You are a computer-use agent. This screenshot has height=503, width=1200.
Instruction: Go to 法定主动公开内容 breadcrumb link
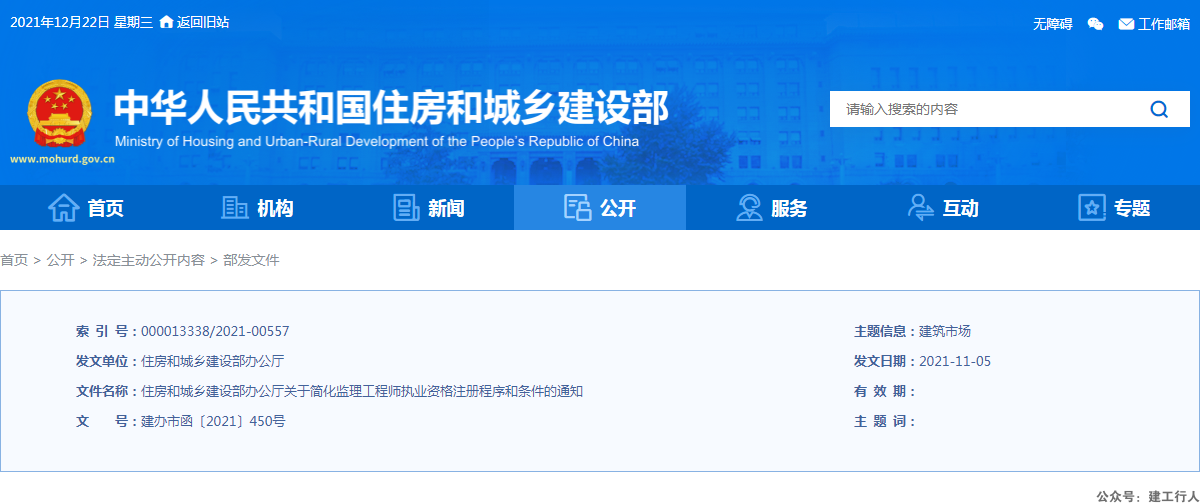pyautogui.click(x=148, y=260)
